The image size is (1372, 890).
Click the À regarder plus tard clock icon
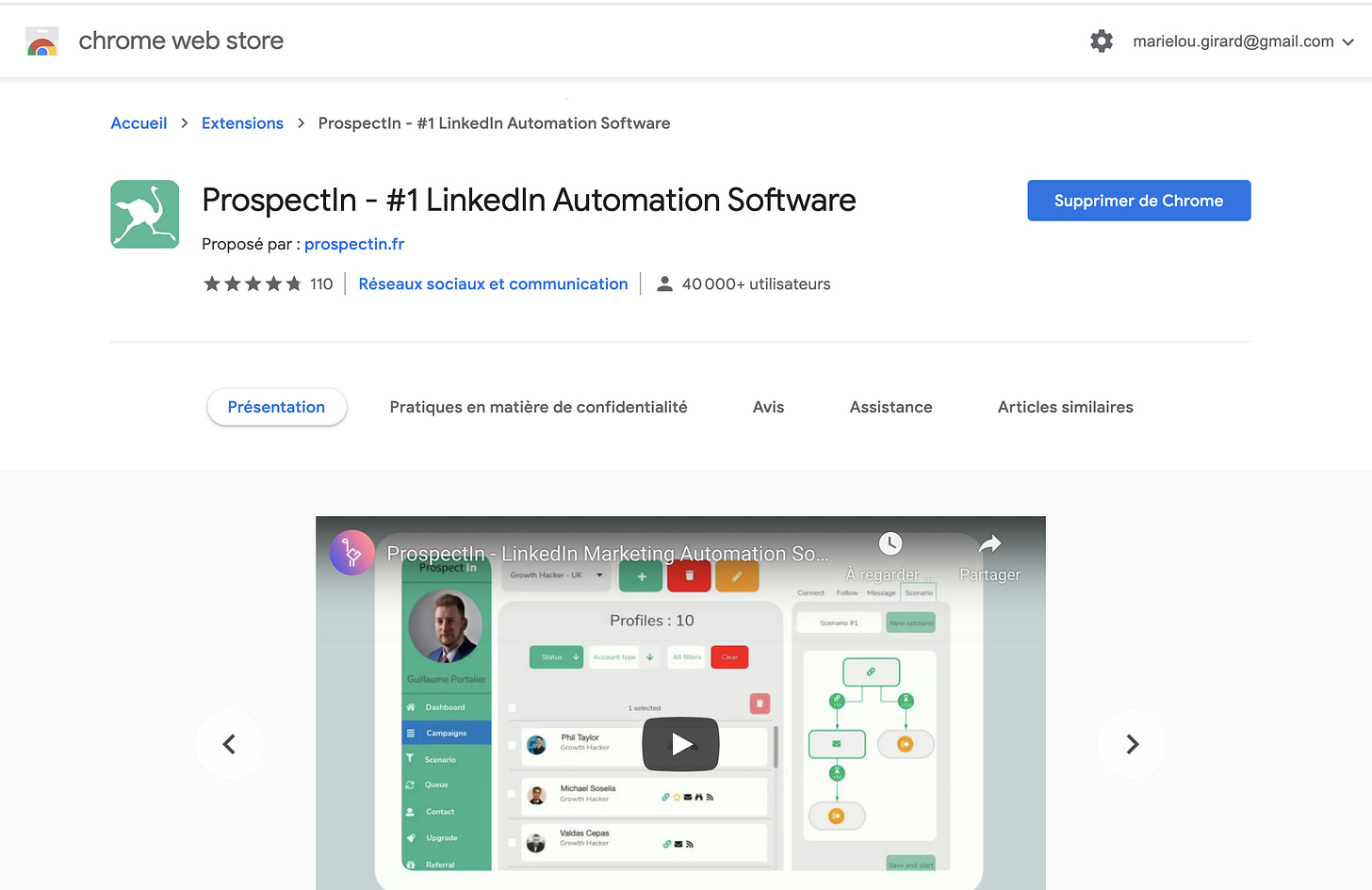tap(890, 543)
